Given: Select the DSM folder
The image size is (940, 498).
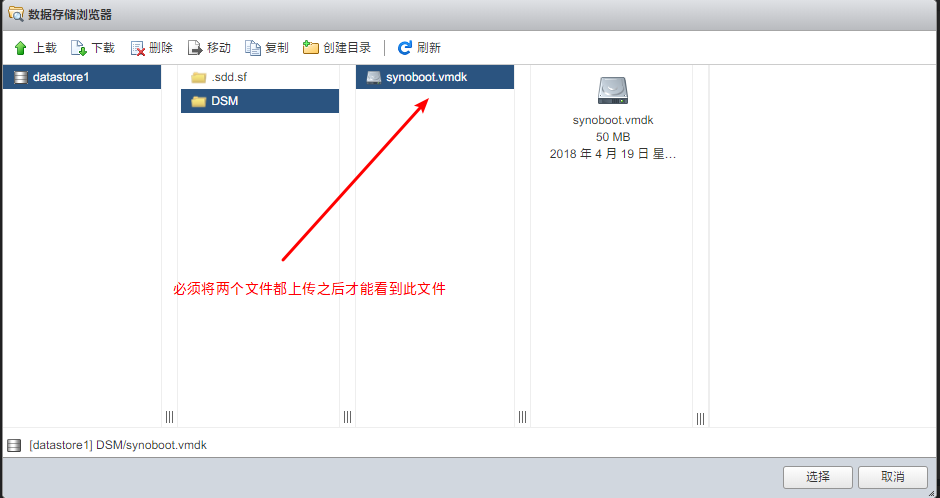Looking at the screenshot, I should click(260, 101).
